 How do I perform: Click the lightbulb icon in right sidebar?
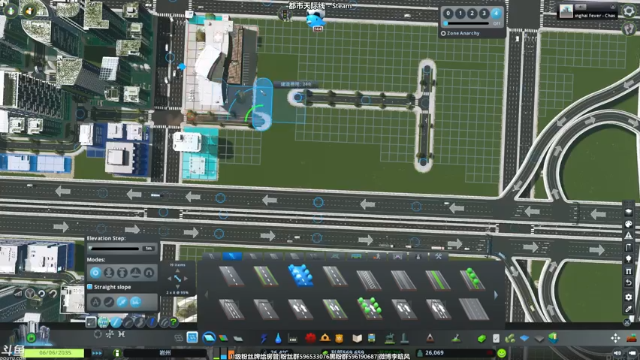[x=629, y=259]
